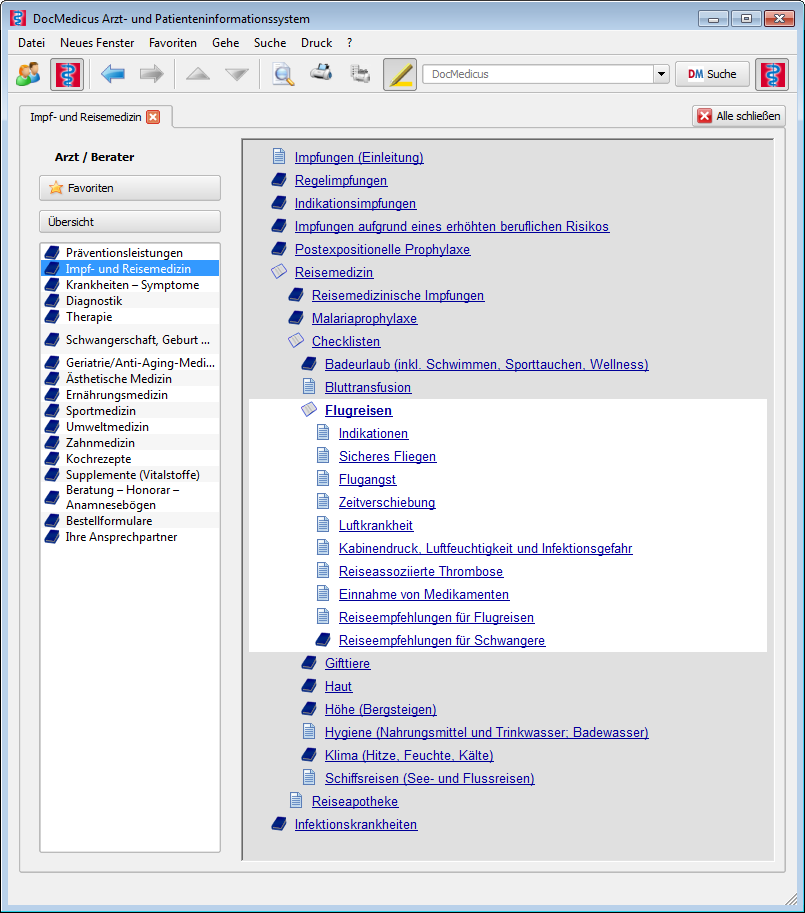The width and height of the screenshot is (805, 913).
Task: Collapse the Flugreisen open-book icon
Action: (x=309, y=409)
